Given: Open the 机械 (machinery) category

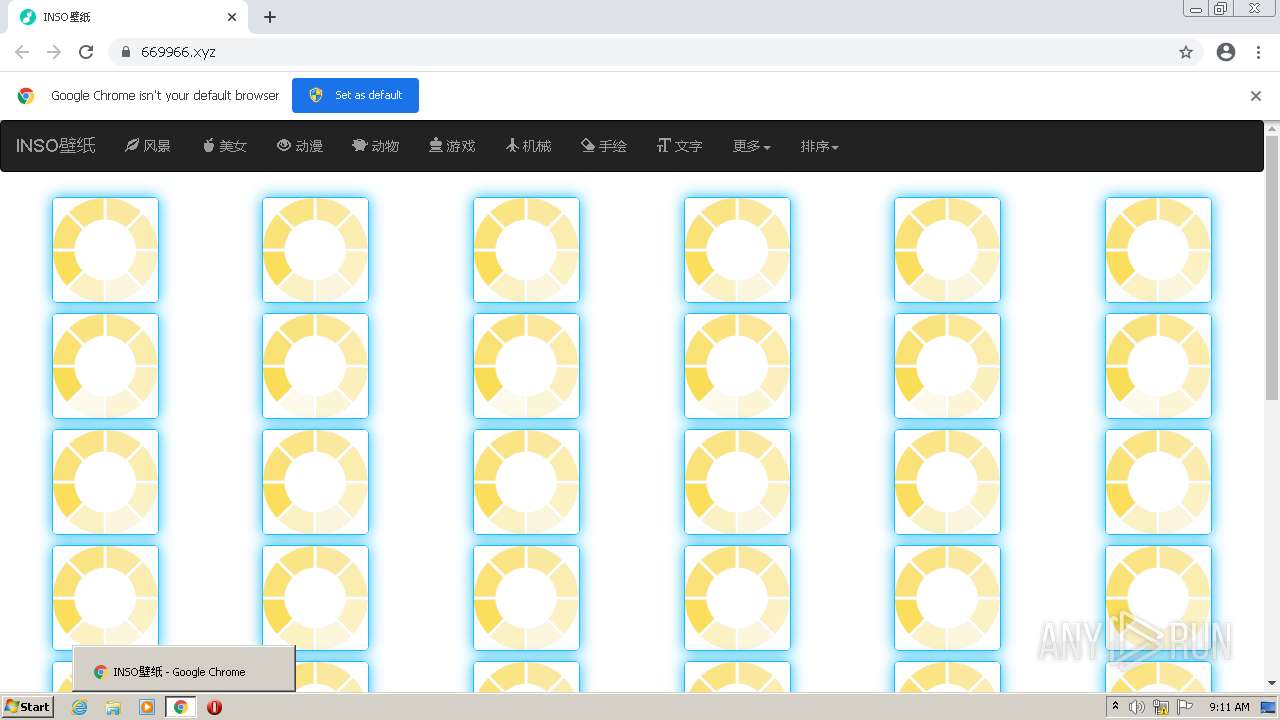Looking at the screenshot, I should pos(528,146).
